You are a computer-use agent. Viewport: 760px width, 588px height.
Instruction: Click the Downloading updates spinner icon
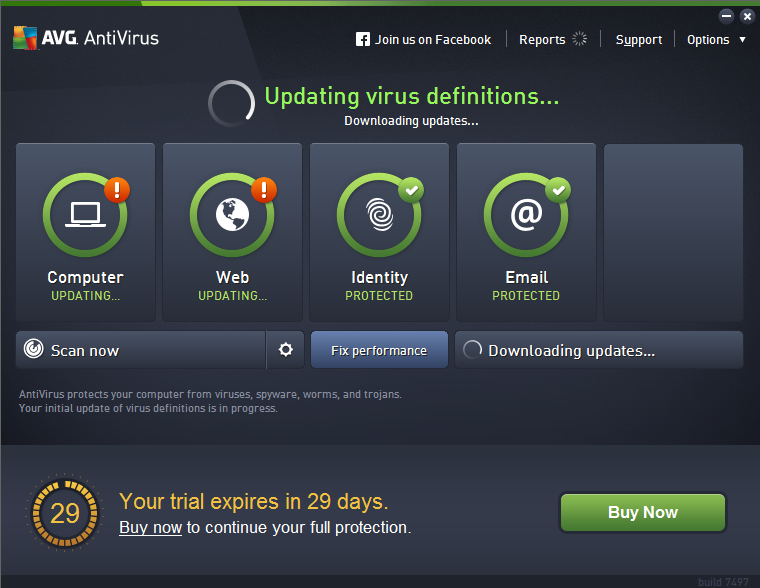pos(472,350)
